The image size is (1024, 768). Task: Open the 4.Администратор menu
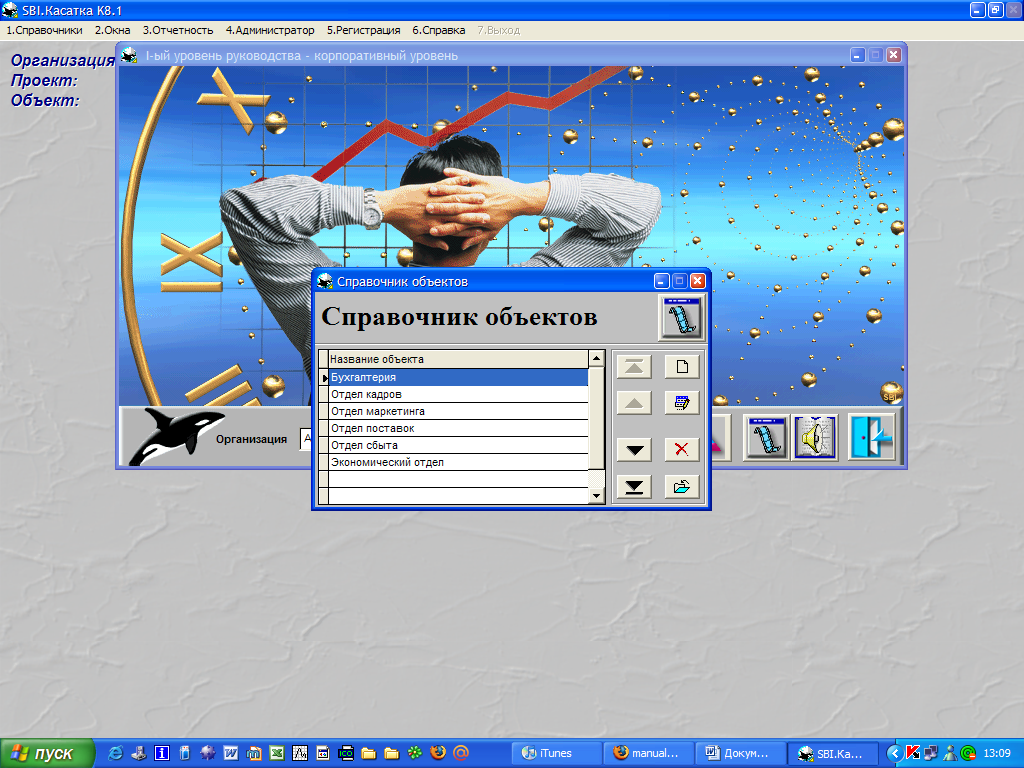[270, 30]
